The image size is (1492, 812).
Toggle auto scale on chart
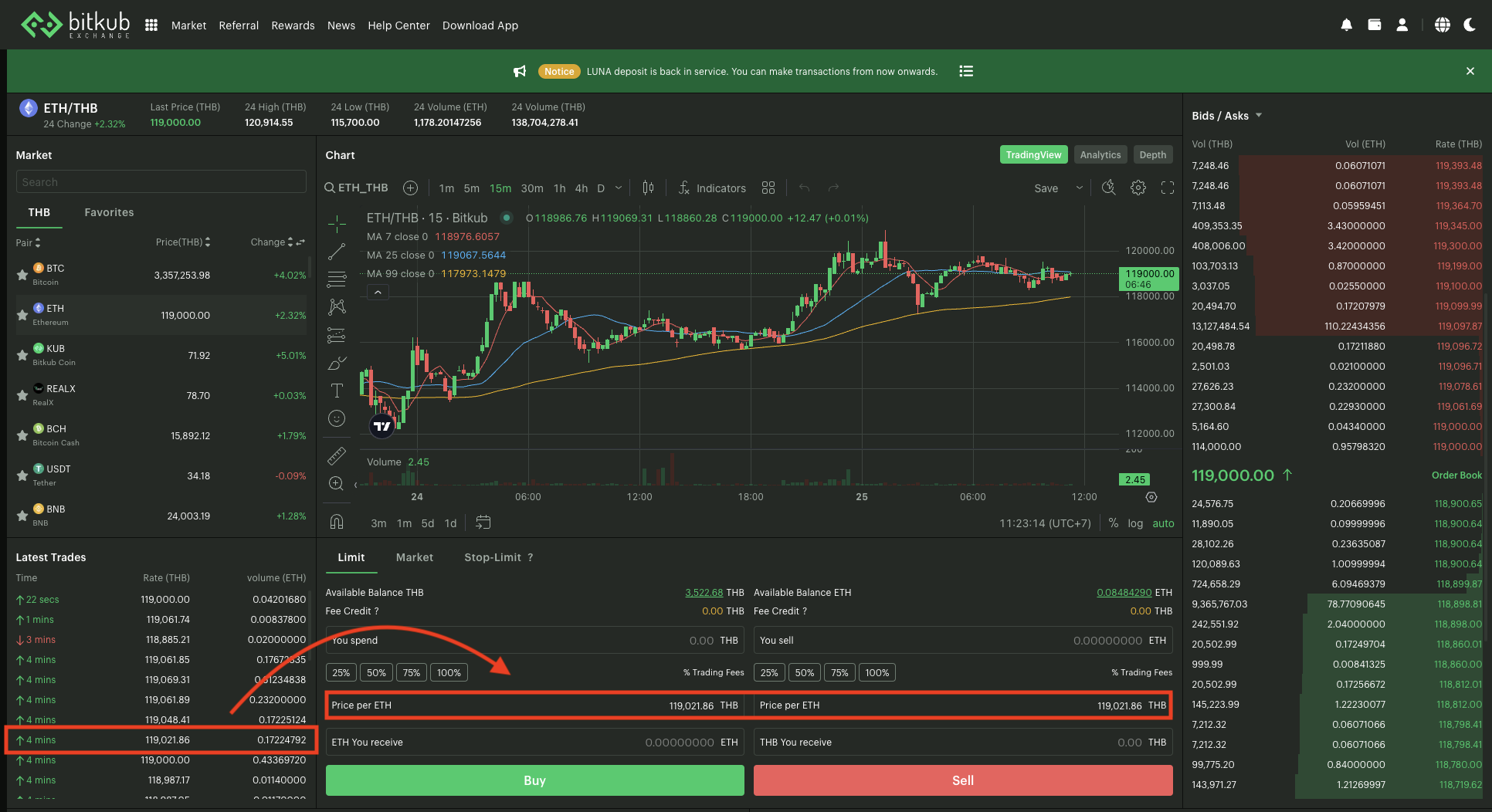(1163, 523)
